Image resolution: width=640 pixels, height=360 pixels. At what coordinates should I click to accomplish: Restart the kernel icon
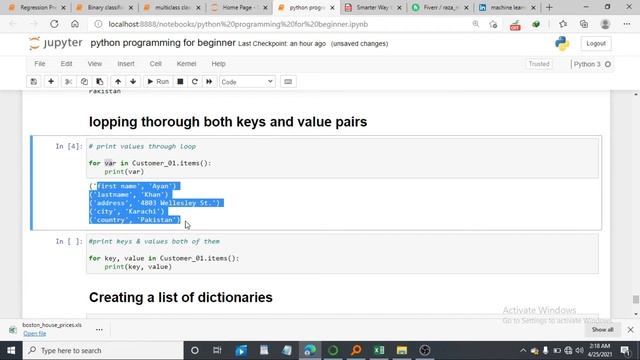195,82
